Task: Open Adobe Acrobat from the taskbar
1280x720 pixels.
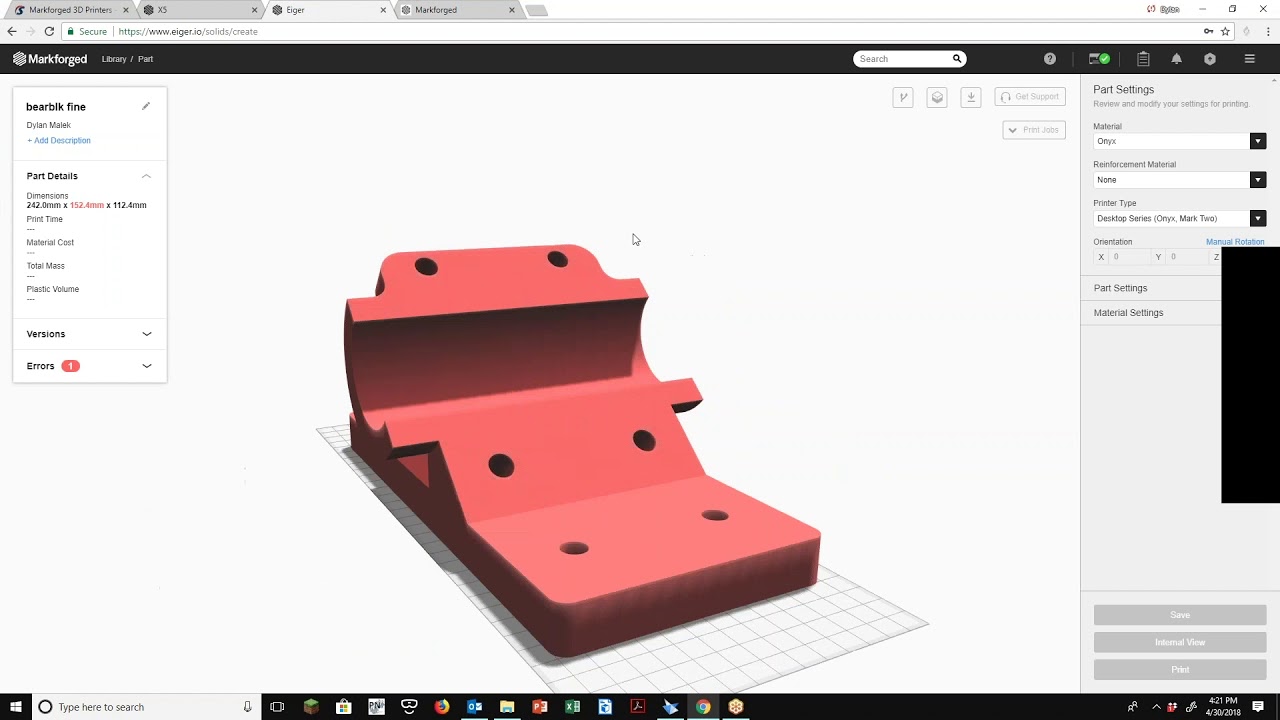Action: pyautogui.click(x=638, y=707)
